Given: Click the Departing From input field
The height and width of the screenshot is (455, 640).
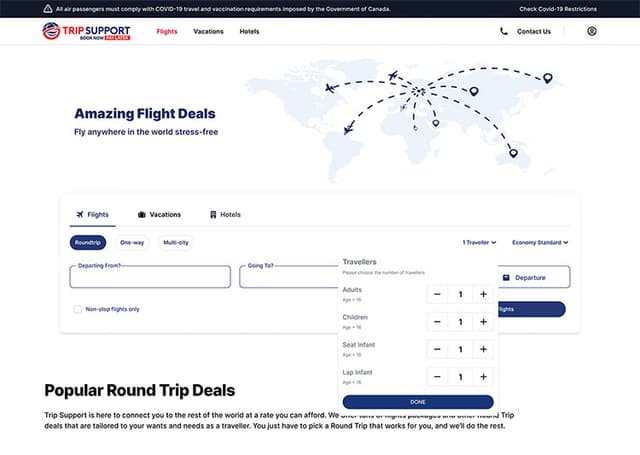Looking at the screenshot, I should pyautogui.click(x=150, y=277).
